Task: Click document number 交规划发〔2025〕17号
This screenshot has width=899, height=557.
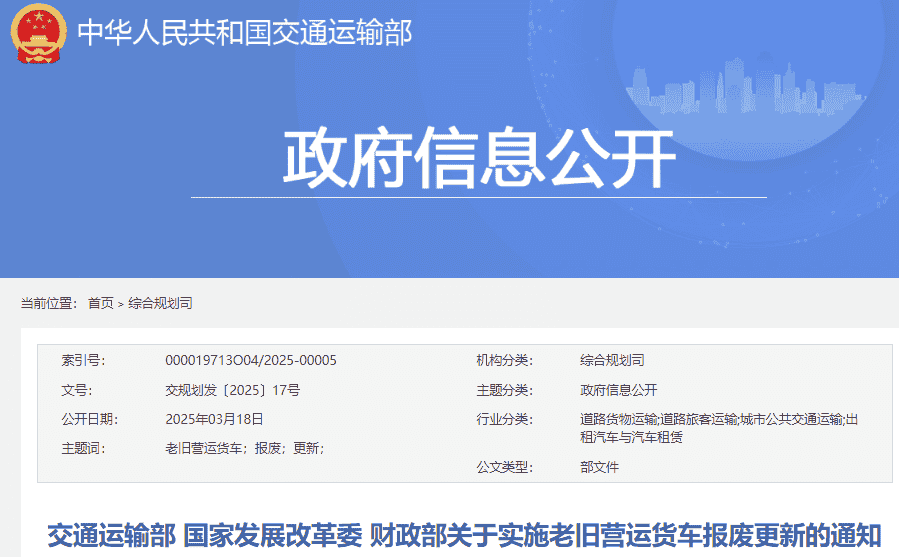Action: (x=232, y=390)
